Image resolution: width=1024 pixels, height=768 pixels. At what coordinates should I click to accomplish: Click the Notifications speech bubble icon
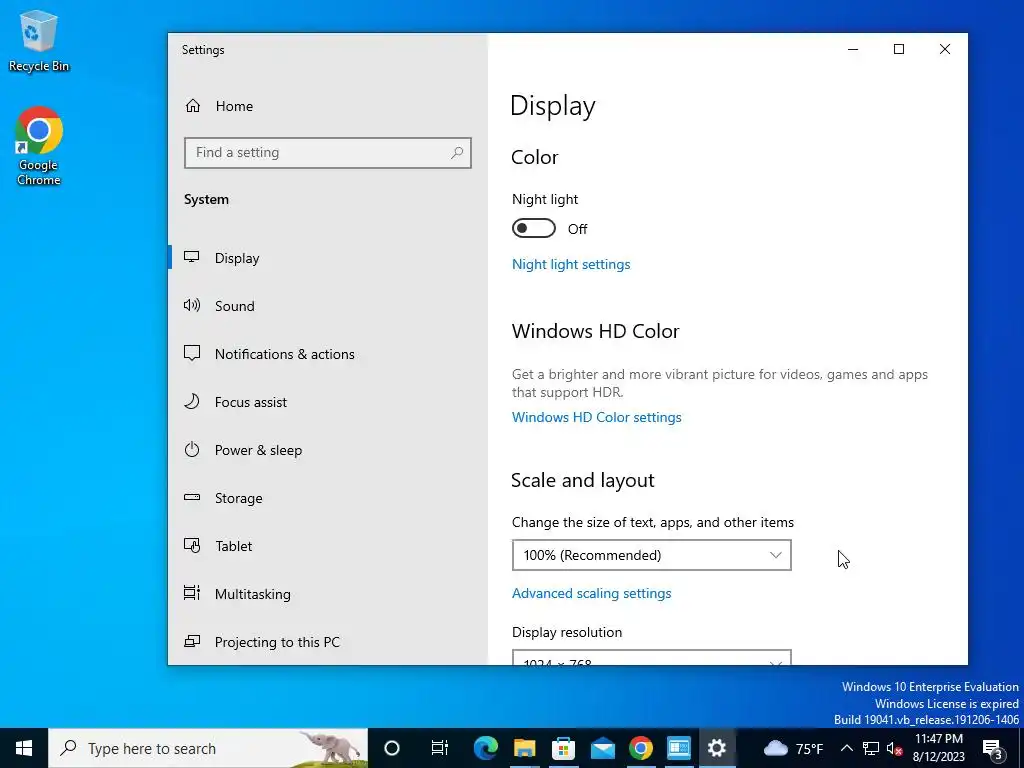click(x=192, y=353)
